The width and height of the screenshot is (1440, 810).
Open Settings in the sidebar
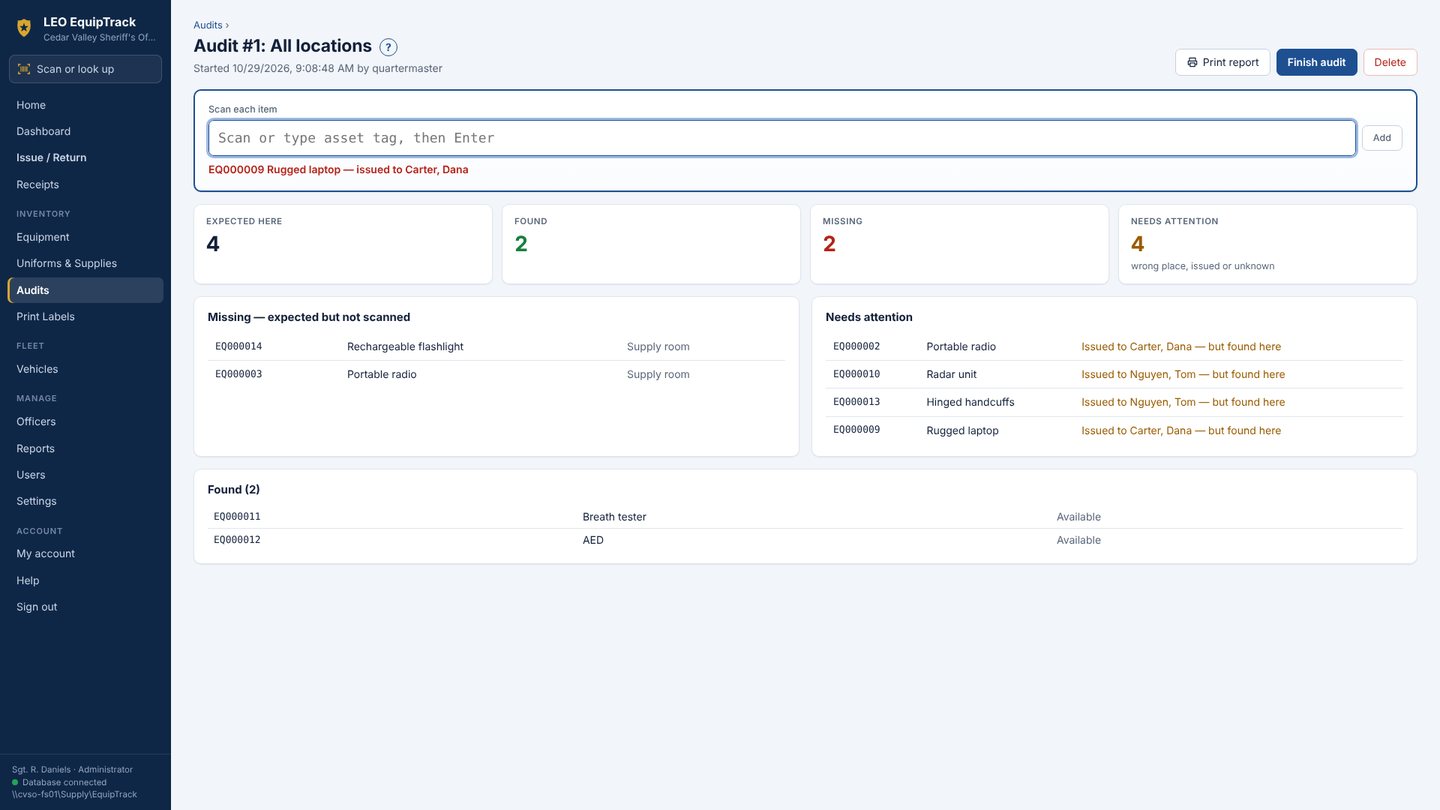tap(85, 501)
